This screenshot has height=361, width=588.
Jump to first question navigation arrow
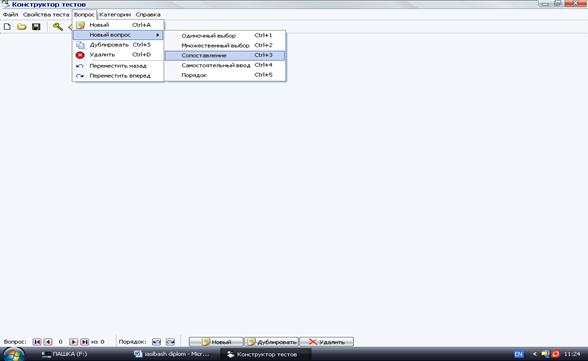pos(37,342)
